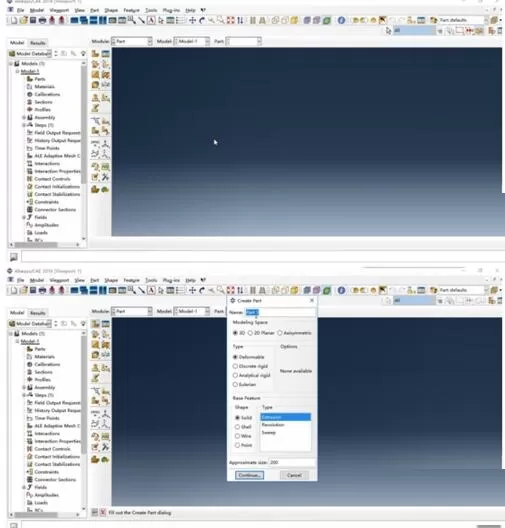The height and width of the screenshot is (528, 505).
Task: Click Materials item in top window tree
Action: (44, 87)
